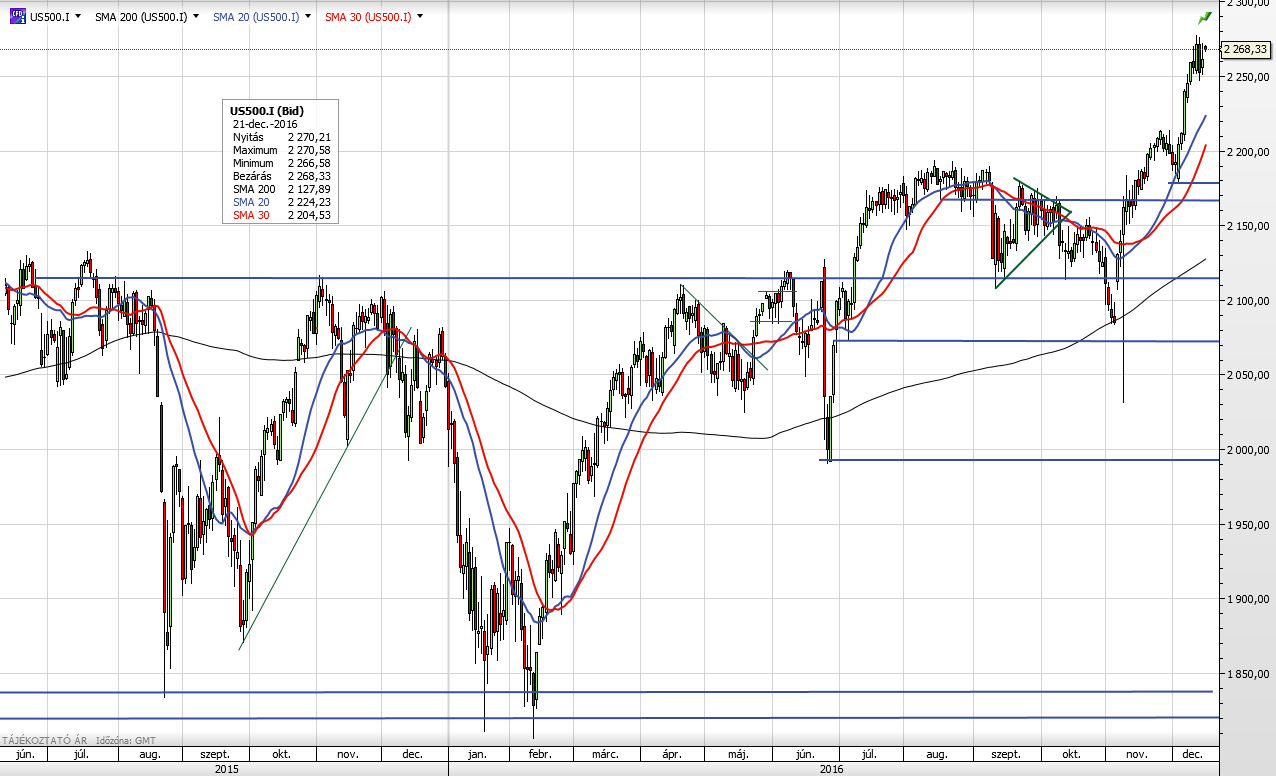Viewport: 1276px width, 776px height.
Task: Click the 'Minimum' row value 2 266,58
Action: 308,163
